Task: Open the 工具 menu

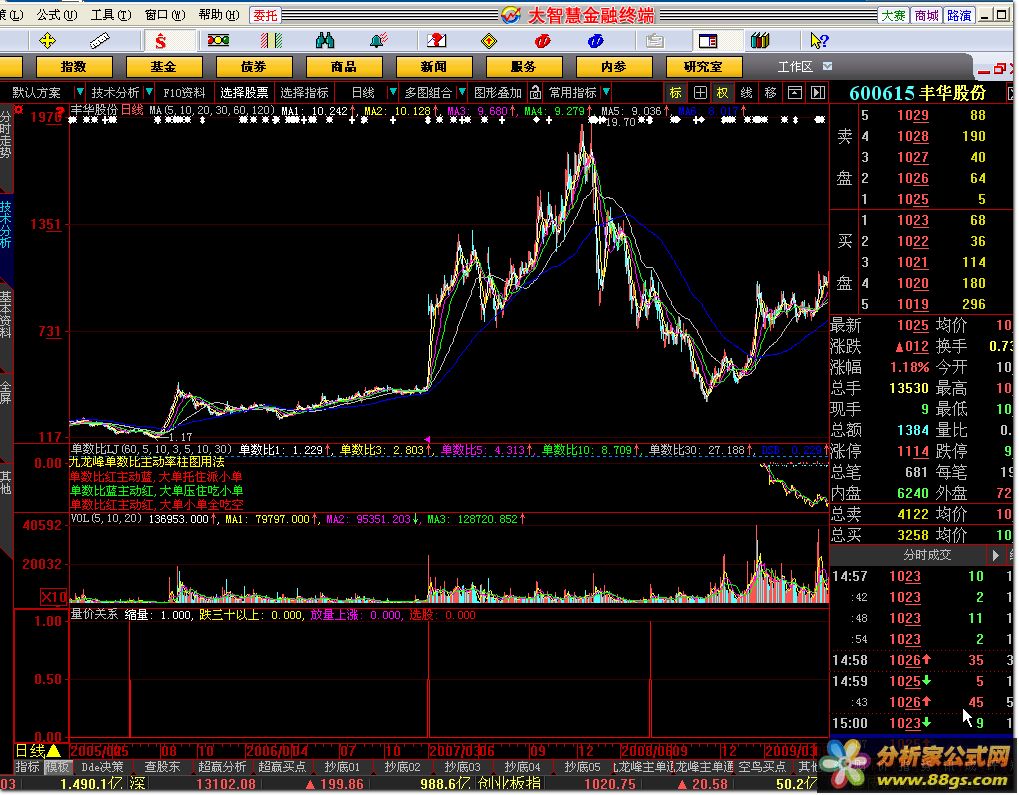Action: click(x=110, y=14)
